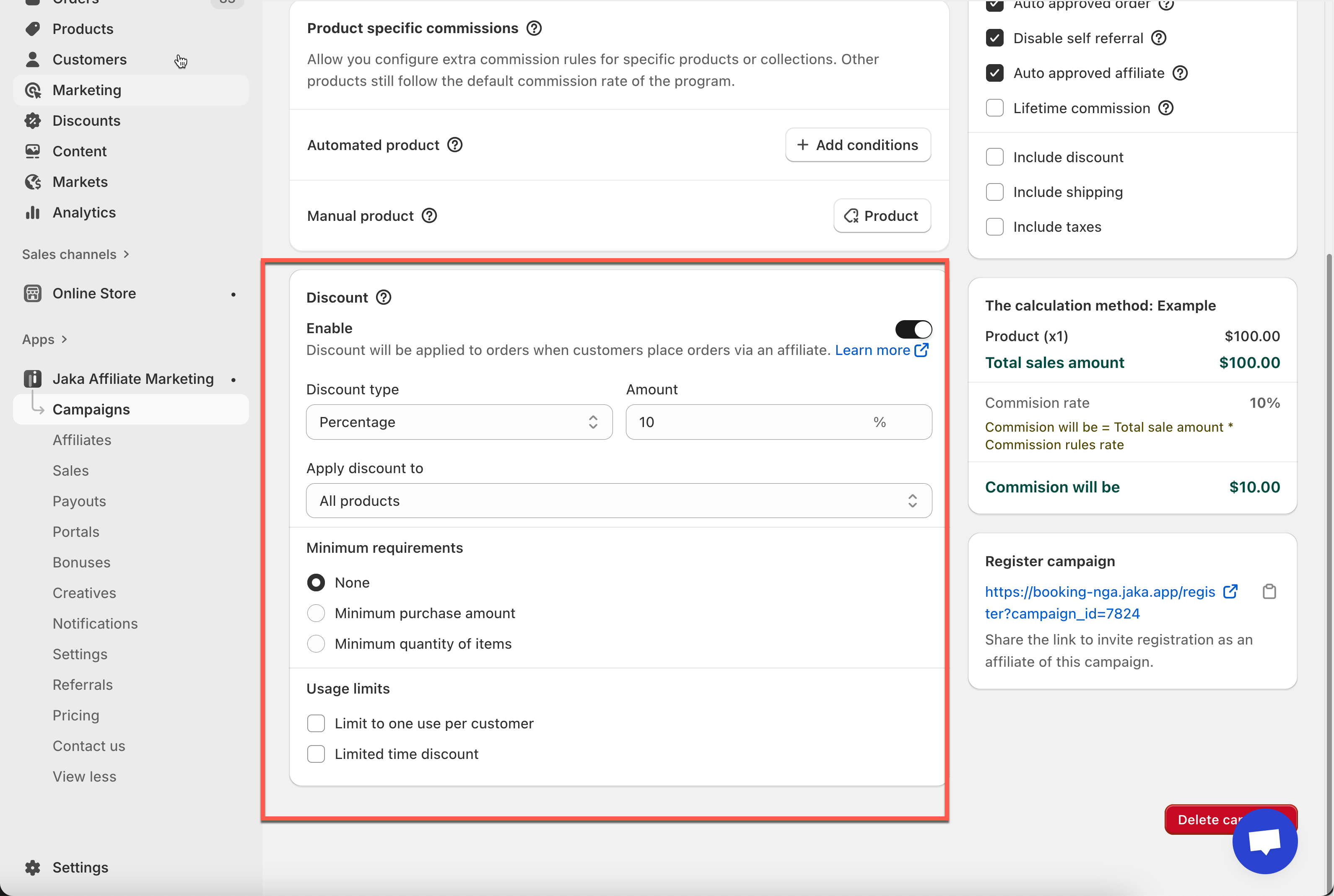The image size is (1334, 896).
Task: Go to Affiliates in the app menu
Action: [82, 440]
